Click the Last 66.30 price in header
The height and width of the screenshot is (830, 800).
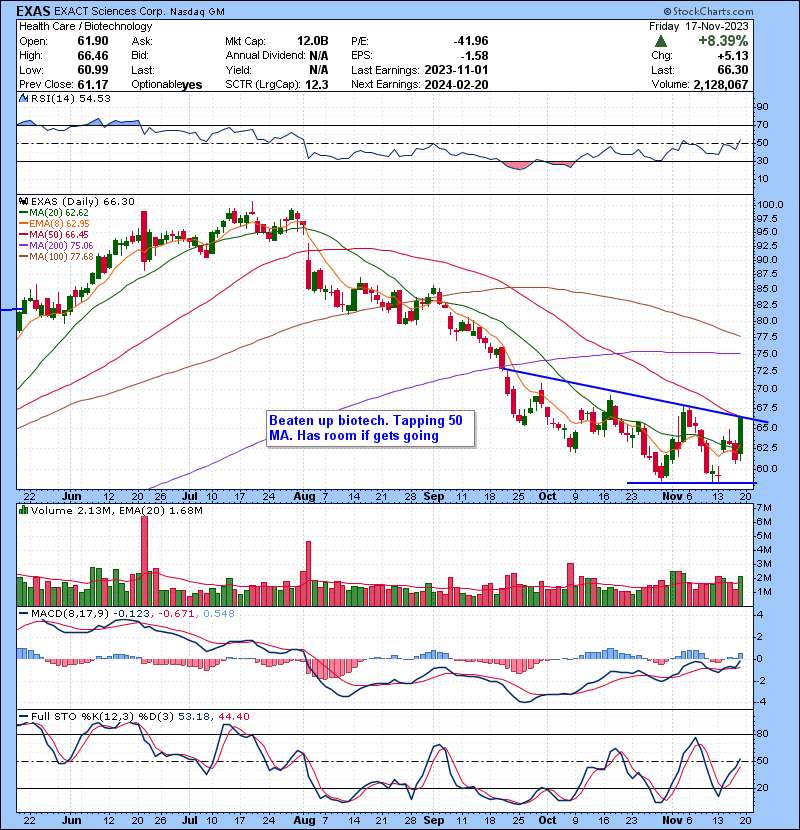click(x=733, y=70)
